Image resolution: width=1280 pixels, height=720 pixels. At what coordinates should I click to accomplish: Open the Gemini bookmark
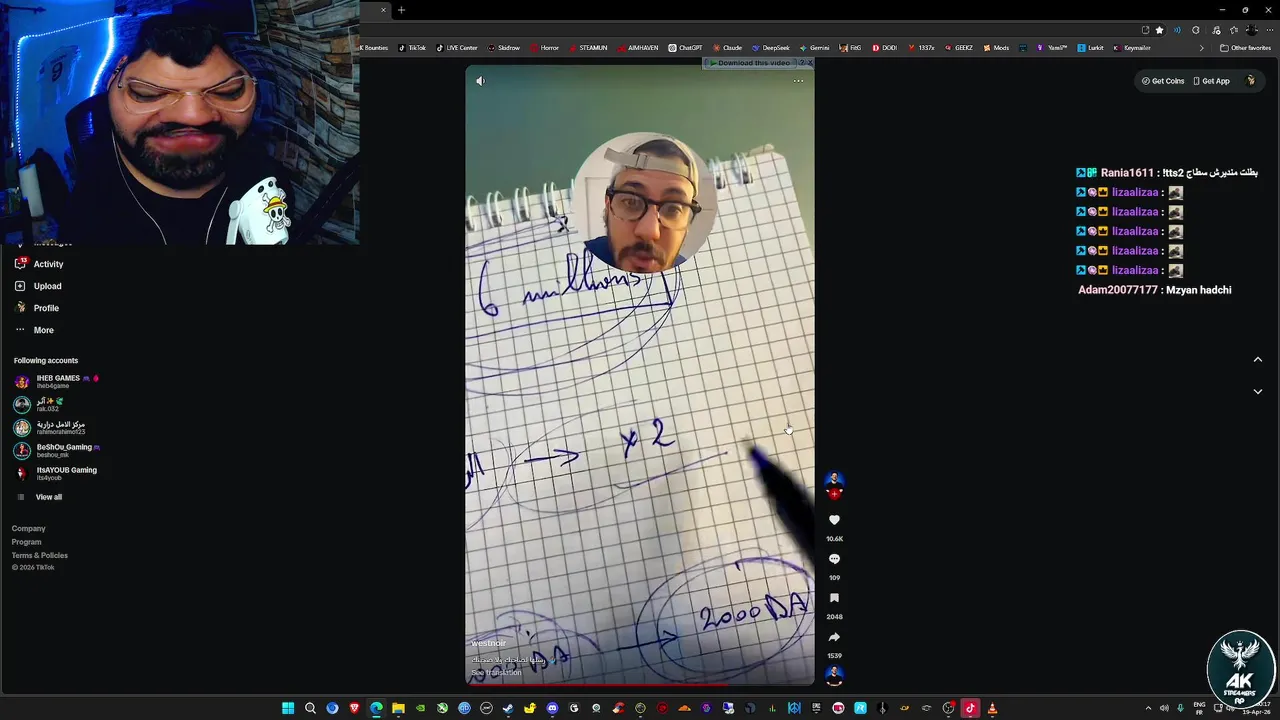(814, 48)
